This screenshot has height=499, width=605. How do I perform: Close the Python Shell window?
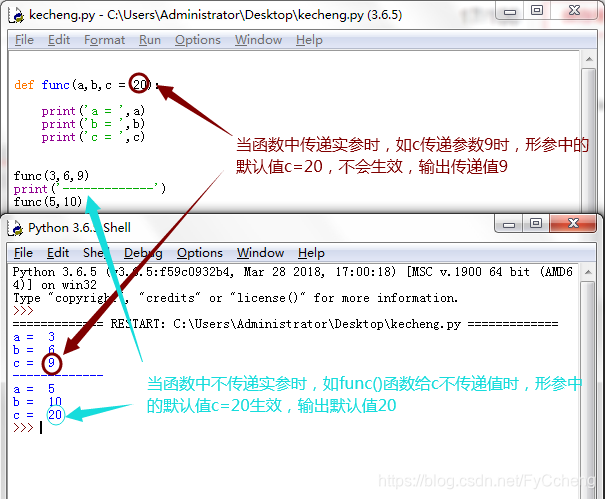tap(573, 224)
